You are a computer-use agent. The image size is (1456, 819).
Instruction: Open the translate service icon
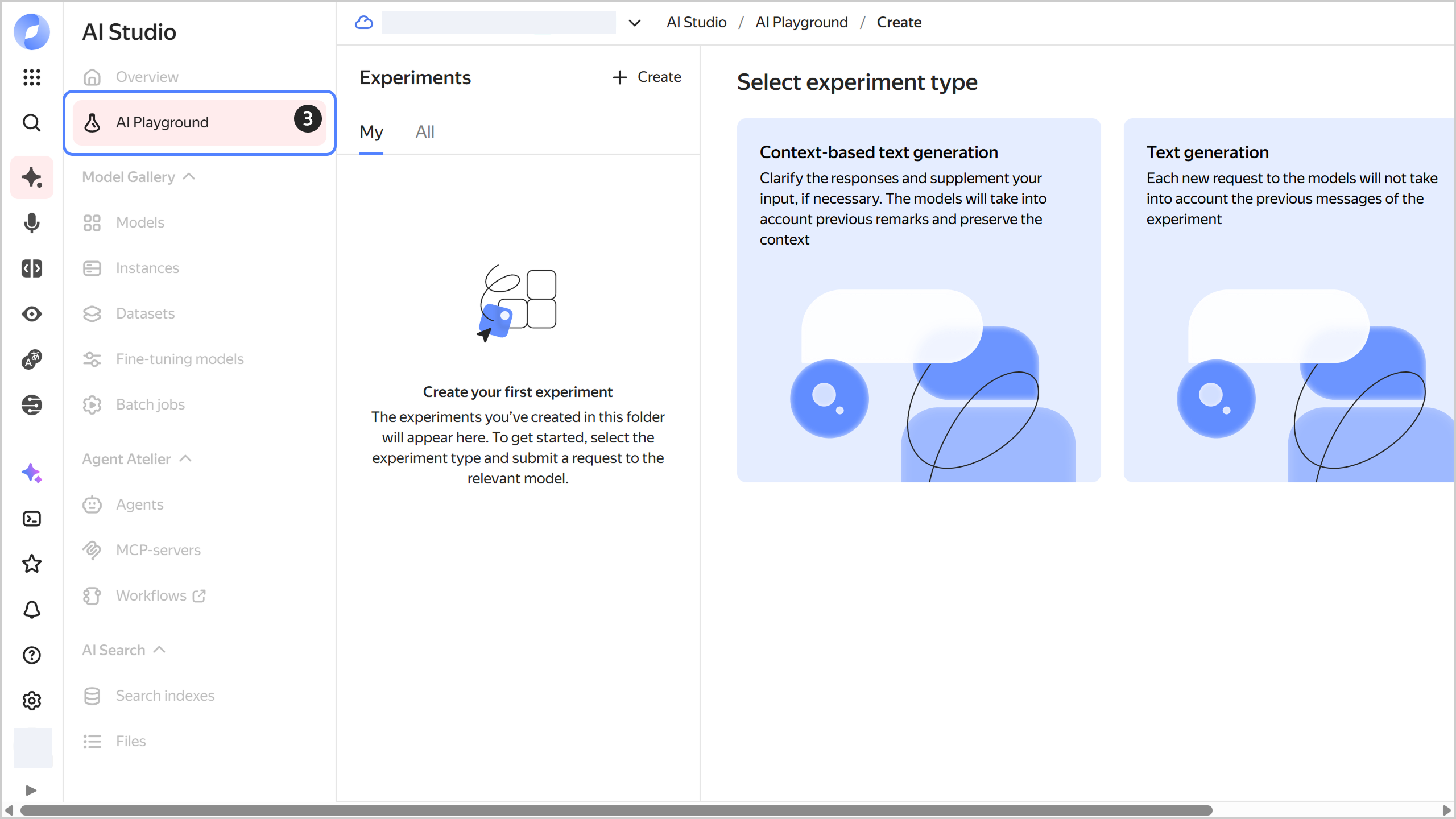pos(32,359)
